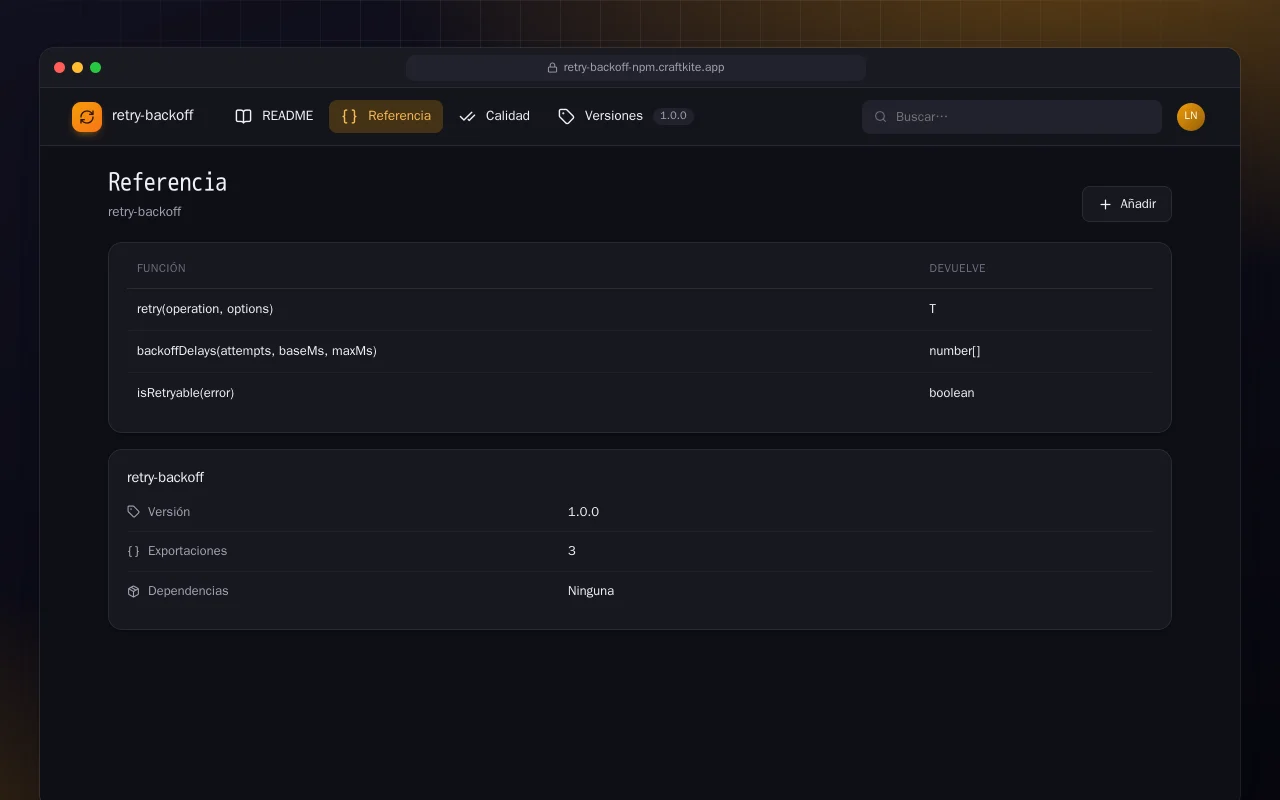Click the package icon beside Dependencias

(x=134, y=591)
